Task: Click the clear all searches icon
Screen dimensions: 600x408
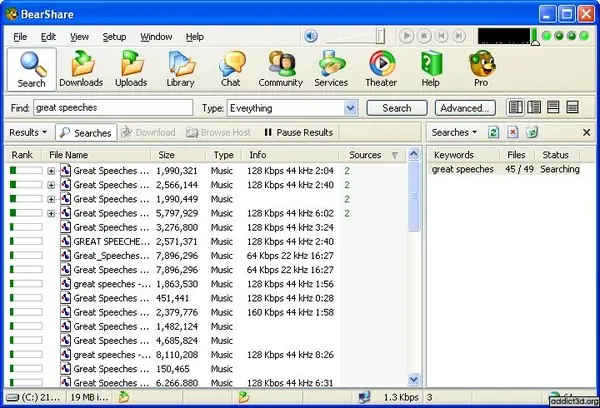Action: [532, 132]
